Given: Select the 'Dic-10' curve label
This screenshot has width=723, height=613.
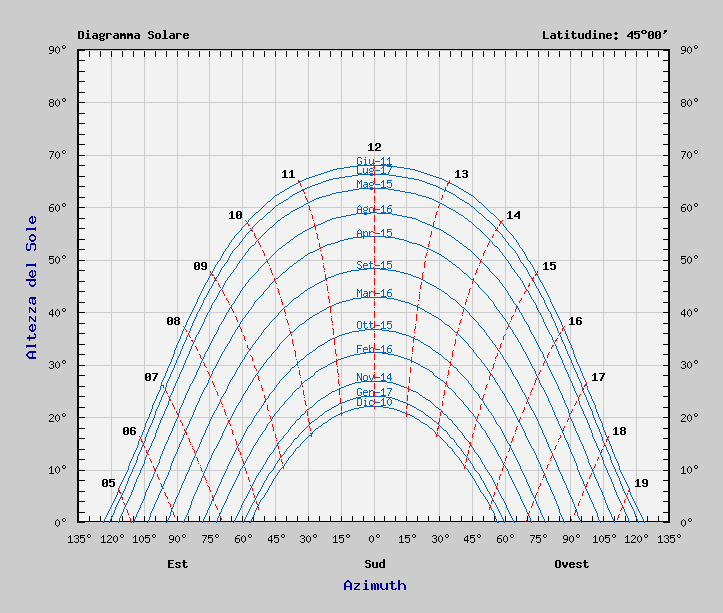Looking at the screenshot, I should tap(374, 402).
